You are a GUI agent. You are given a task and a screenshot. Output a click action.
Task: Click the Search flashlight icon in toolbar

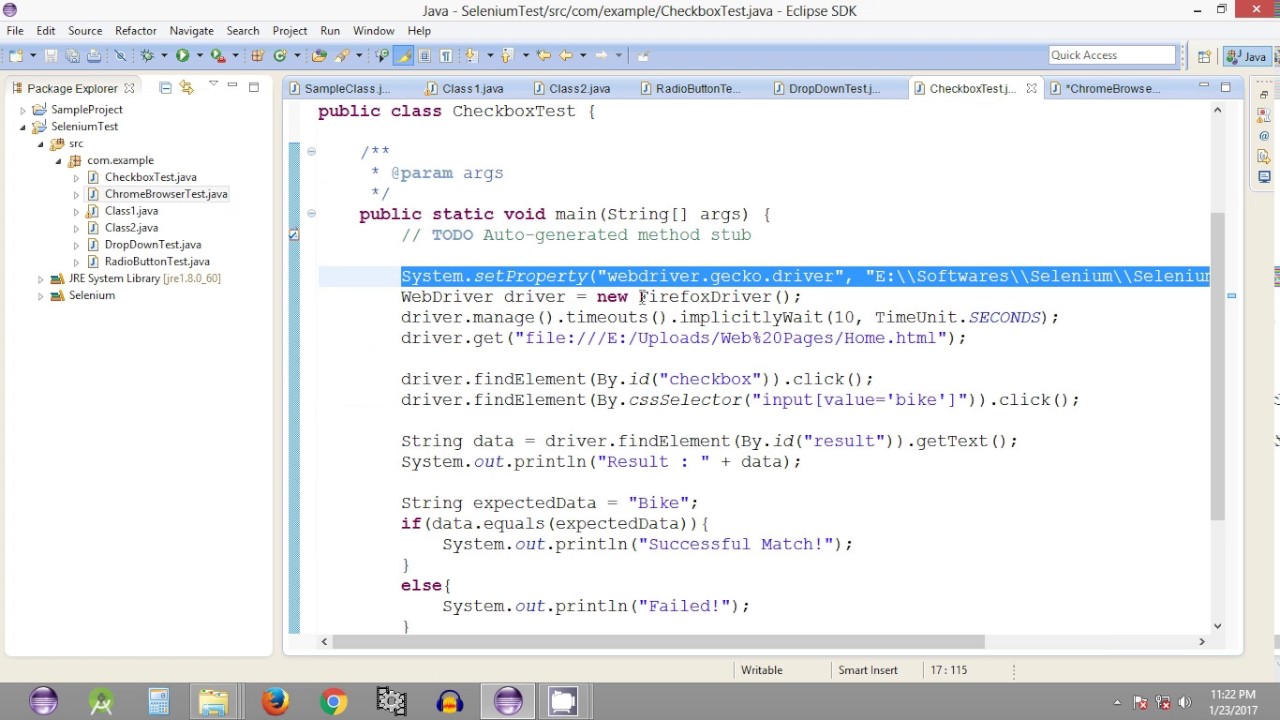pyautogui.click(x=341, y=56)
